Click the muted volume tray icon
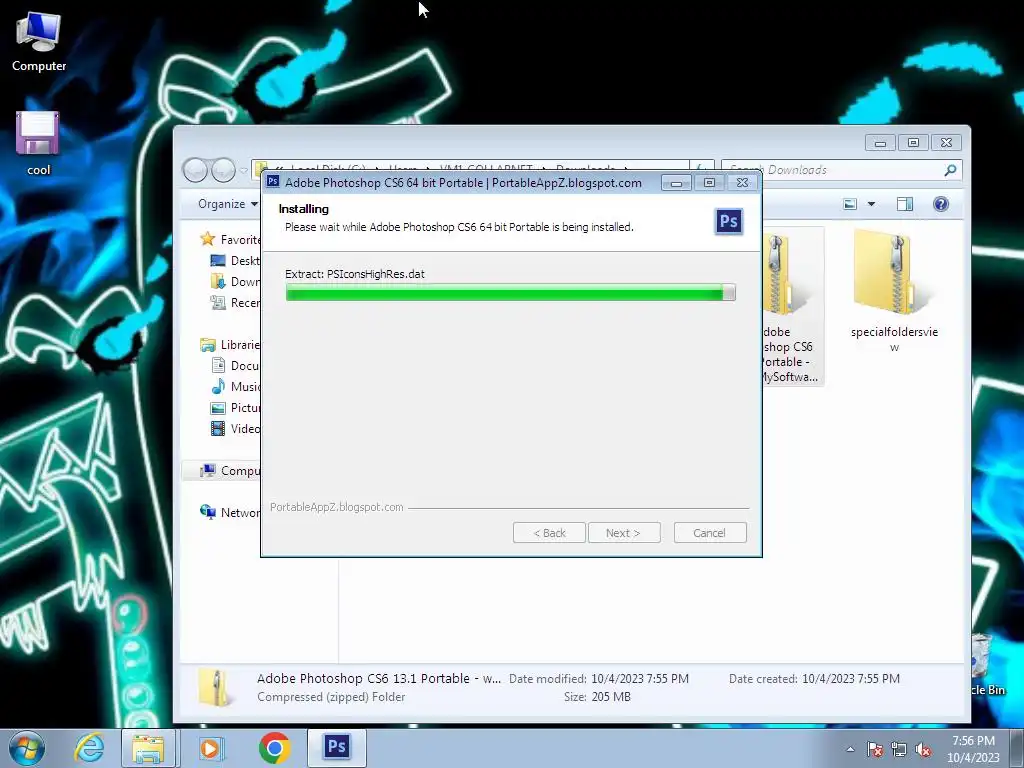1024x768 pixels. (x=923, y=749)
